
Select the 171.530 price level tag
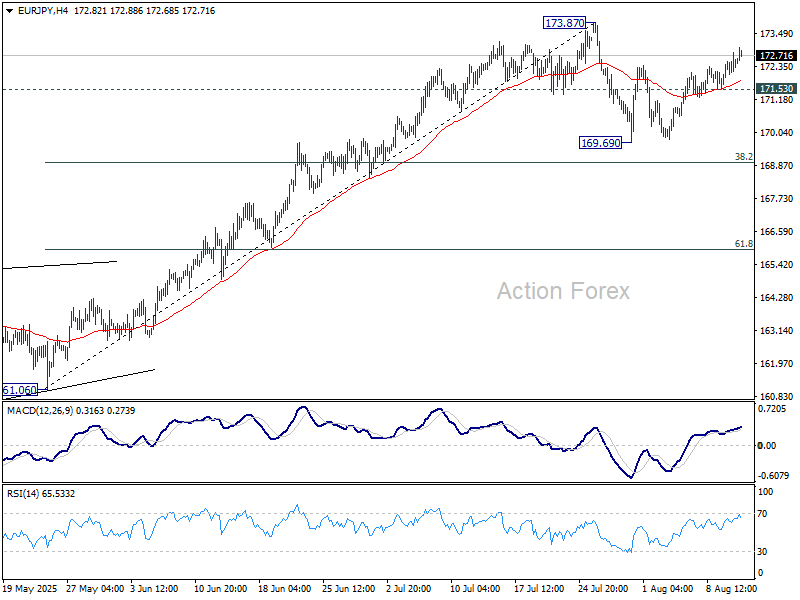(x=776, y=89)
